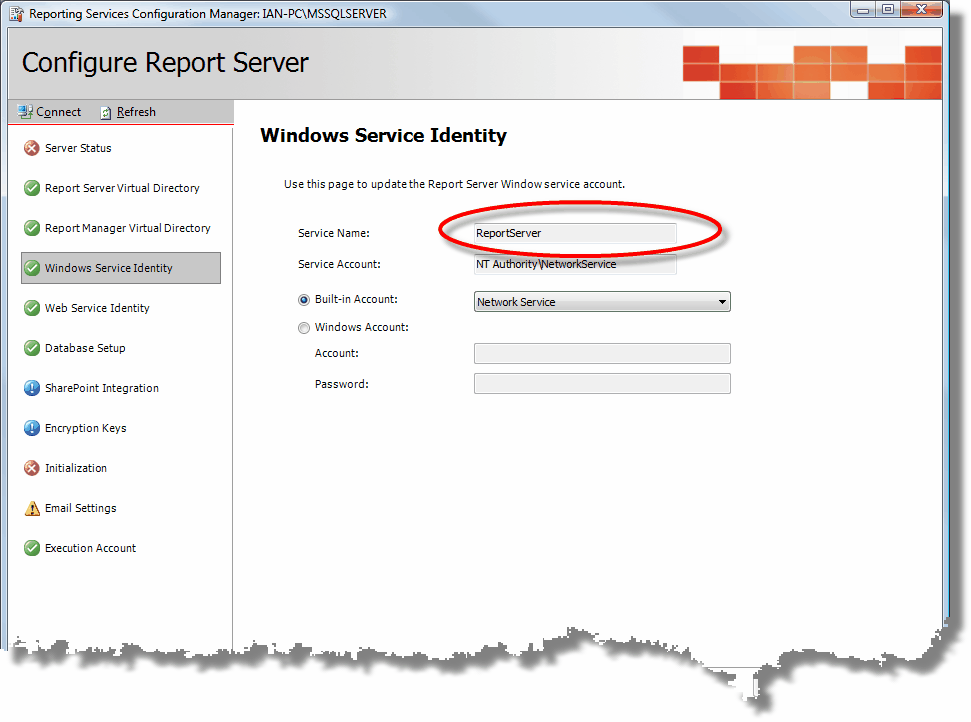Click green check icon for Report Server Virtual Directory

(x=32, y=188)
